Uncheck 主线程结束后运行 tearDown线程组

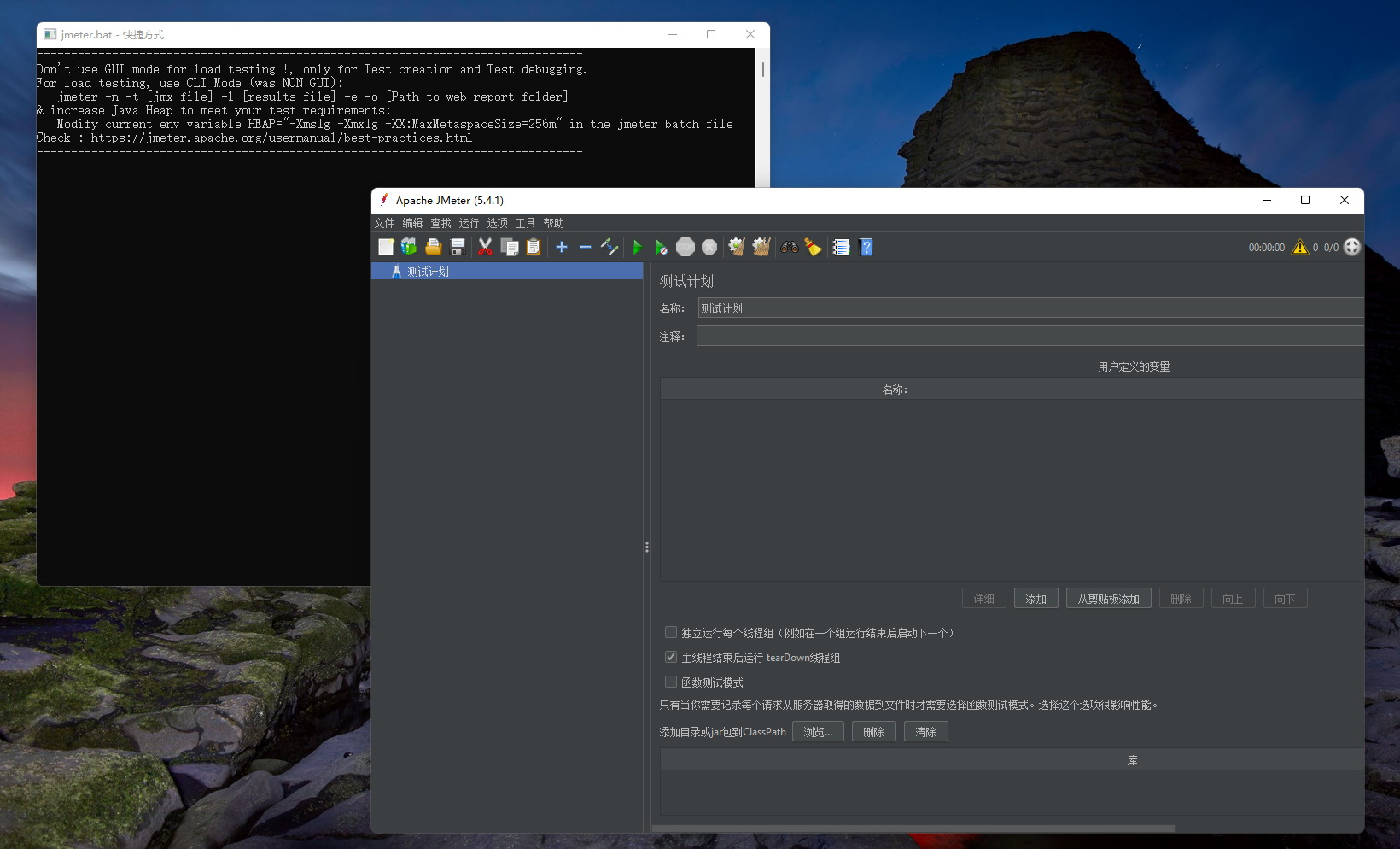pos(671,657)
